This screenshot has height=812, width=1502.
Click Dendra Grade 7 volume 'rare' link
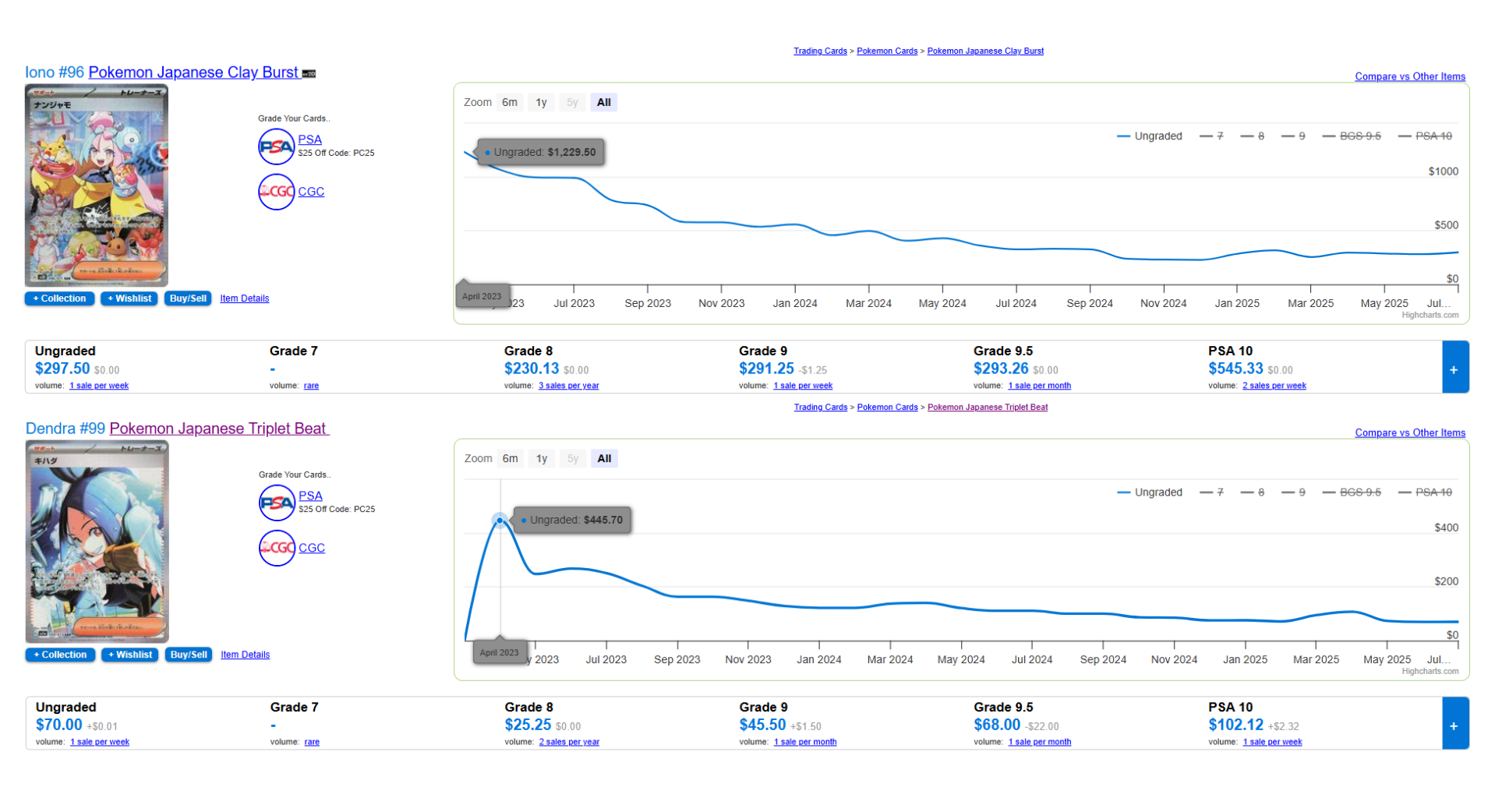pos(312,742)
